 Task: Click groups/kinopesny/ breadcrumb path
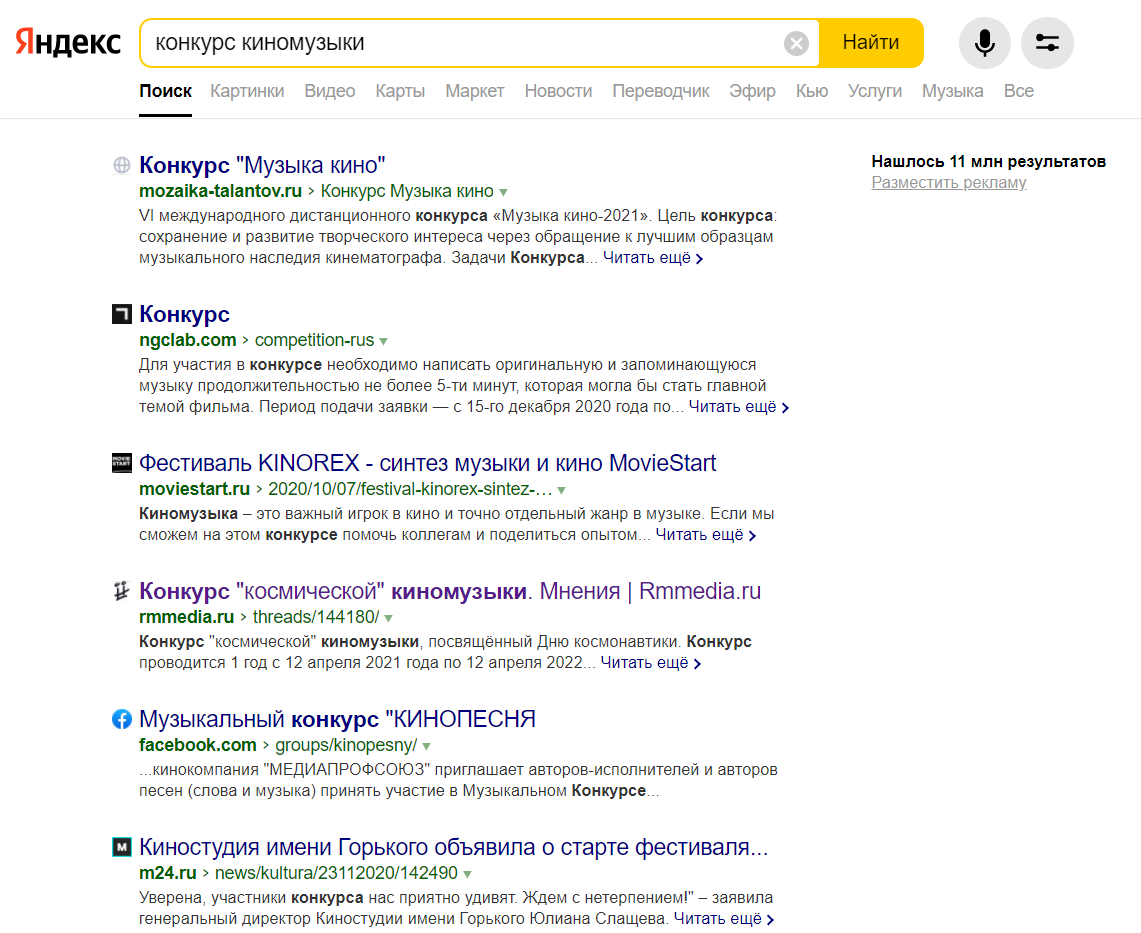pos(346,745)
